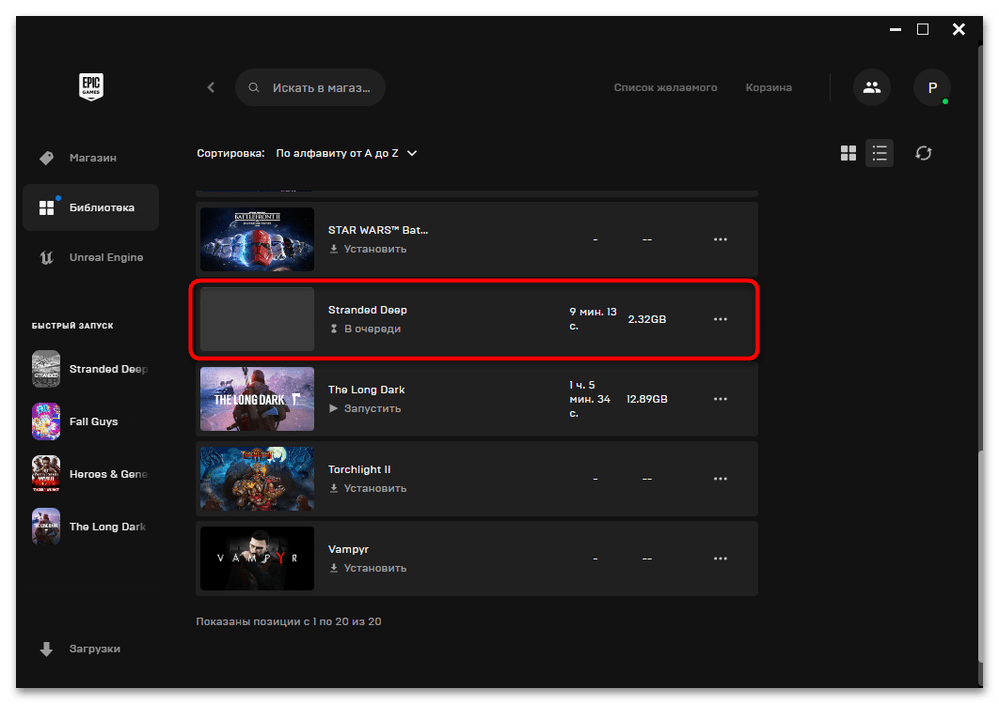This screenshot has width=999, height=704.
Task: Launch The Long Dark (Запустить)
Action: click(365, 408)
